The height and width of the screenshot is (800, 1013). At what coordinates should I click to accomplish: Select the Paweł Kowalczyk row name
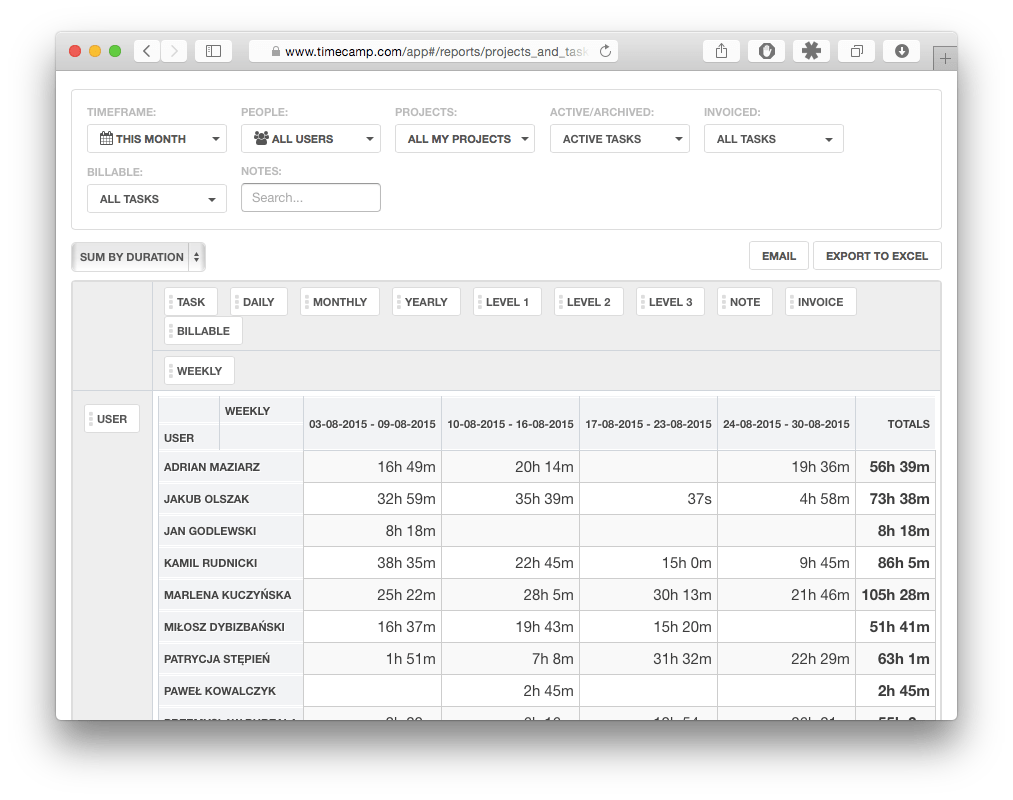tap(220, 691)
